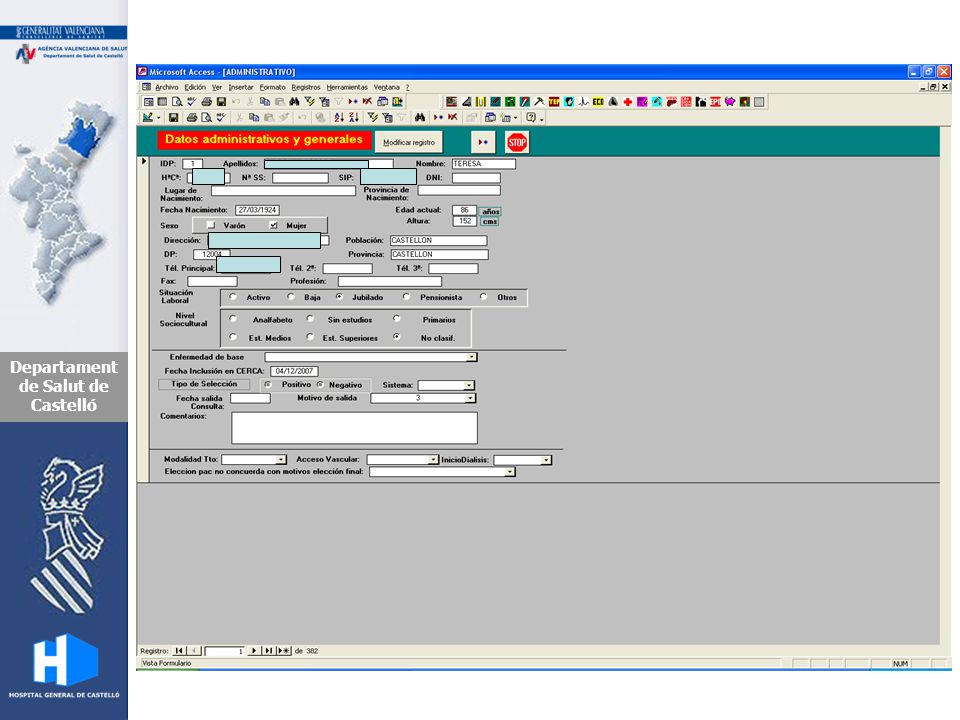Click the Sort Ascending A-Z icon
Screen dimensions: 960x720
[x=339, y=117]
